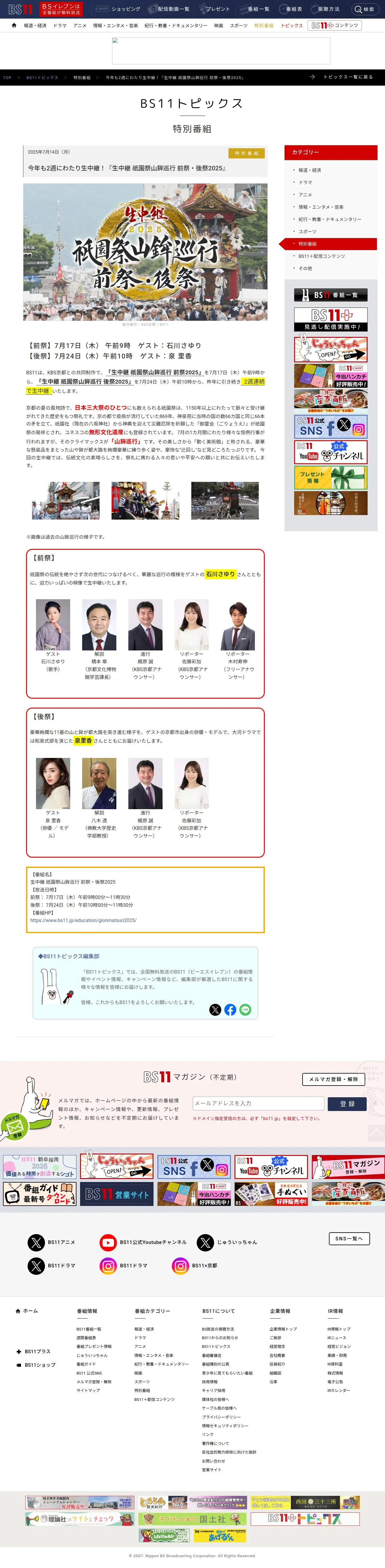Open 配信動画一覧 in top header
This screenshot has width=385, height=1568.
169,9
